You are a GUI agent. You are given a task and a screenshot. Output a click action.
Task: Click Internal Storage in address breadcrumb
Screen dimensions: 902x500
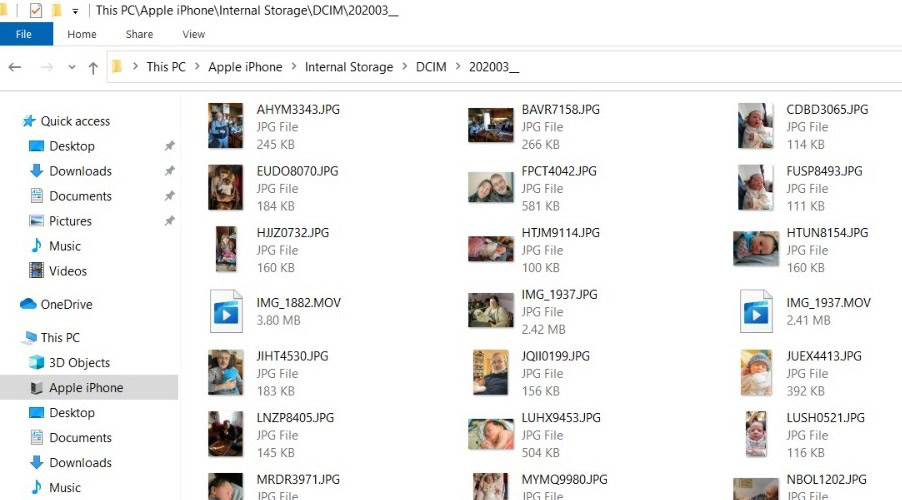(x=349, y=67)
